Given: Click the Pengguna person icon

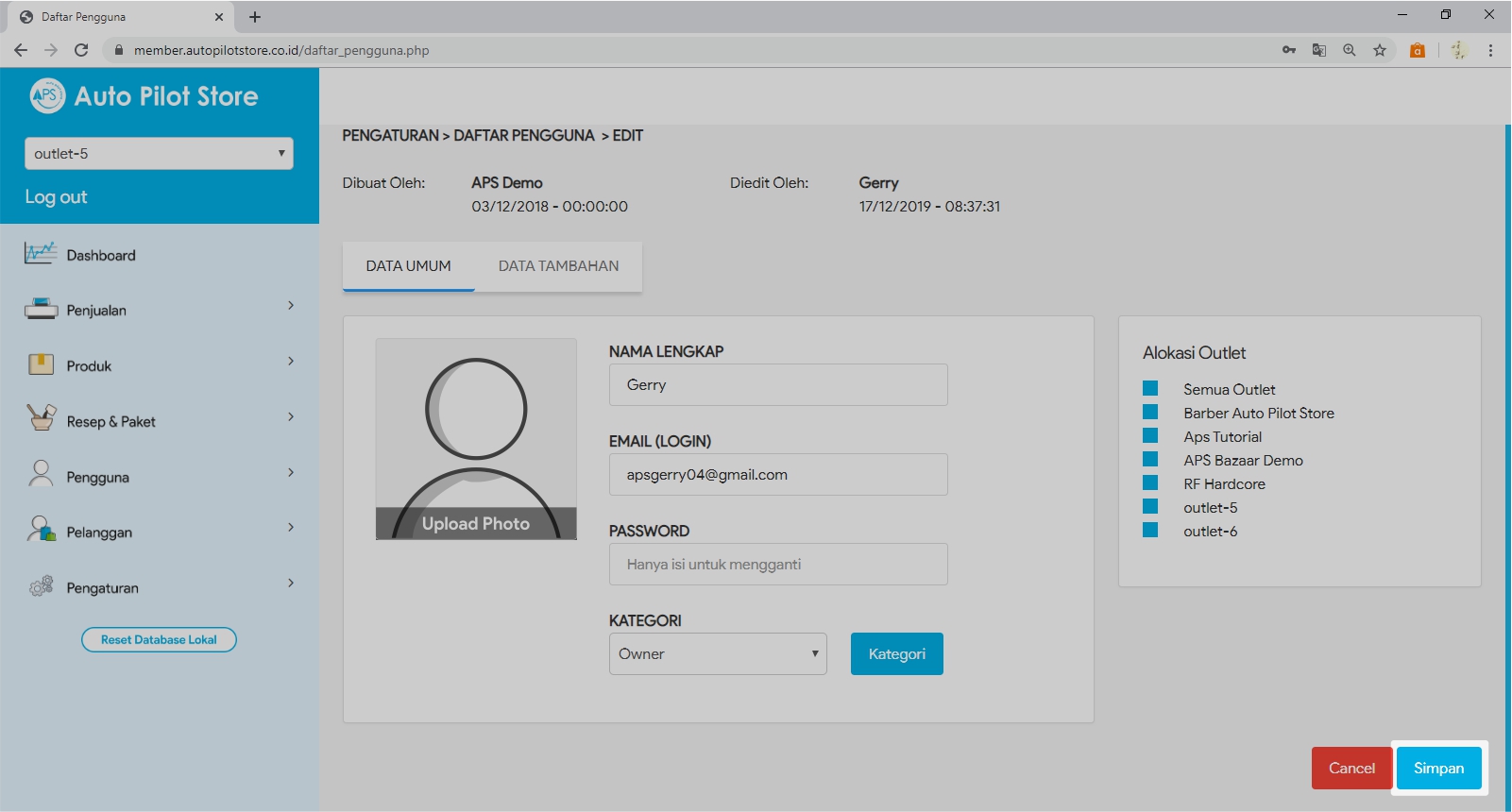Looking at the screenshot, I should [41, 474].
